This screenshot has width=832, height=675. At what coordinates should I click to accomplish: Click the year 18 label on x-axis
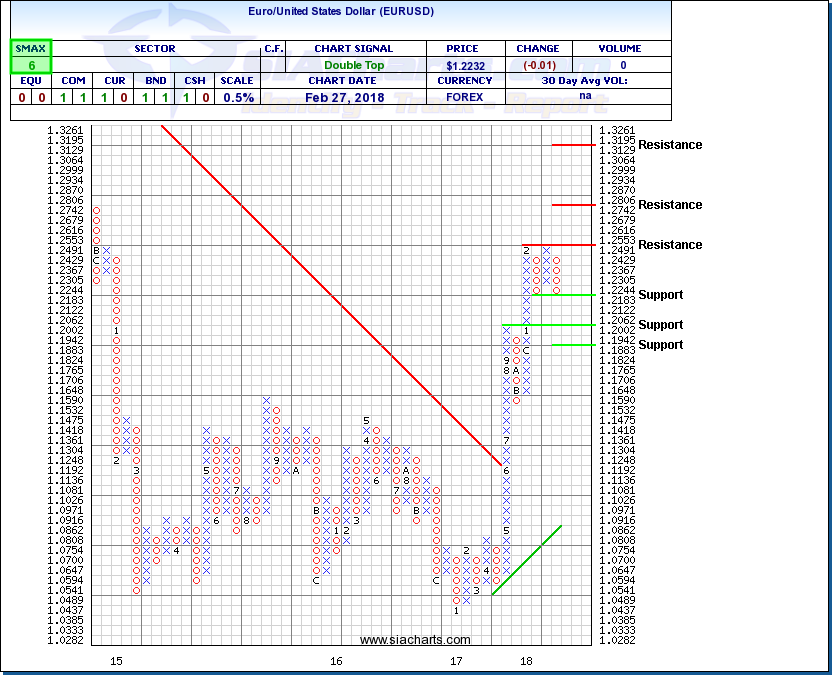[526, 661]
